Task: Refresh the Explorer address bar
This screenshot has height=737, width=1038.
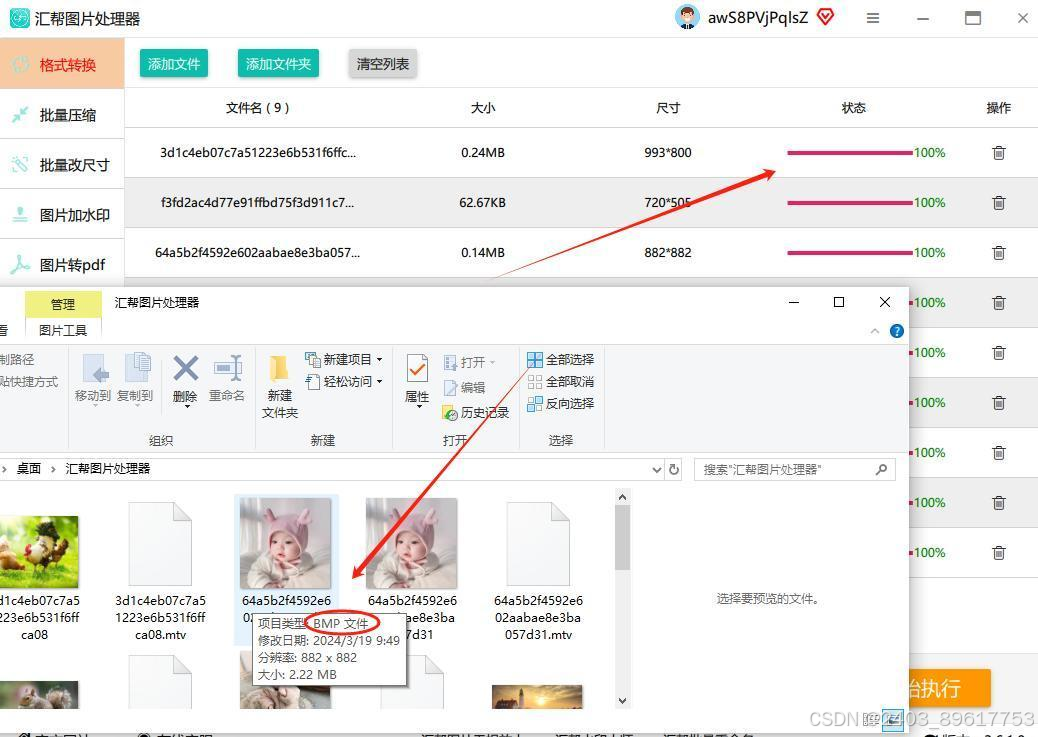Action: point(674,469)
